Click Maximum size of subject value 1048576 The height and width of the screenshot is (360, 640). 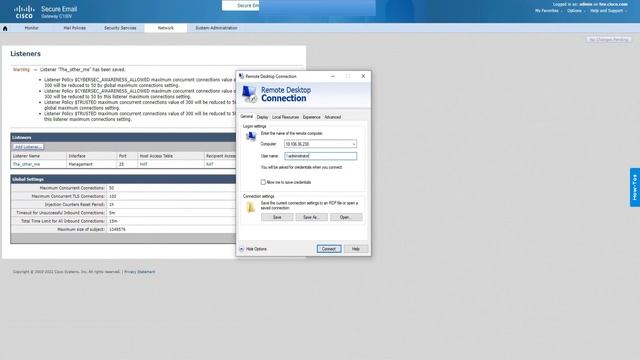(117, 229)
